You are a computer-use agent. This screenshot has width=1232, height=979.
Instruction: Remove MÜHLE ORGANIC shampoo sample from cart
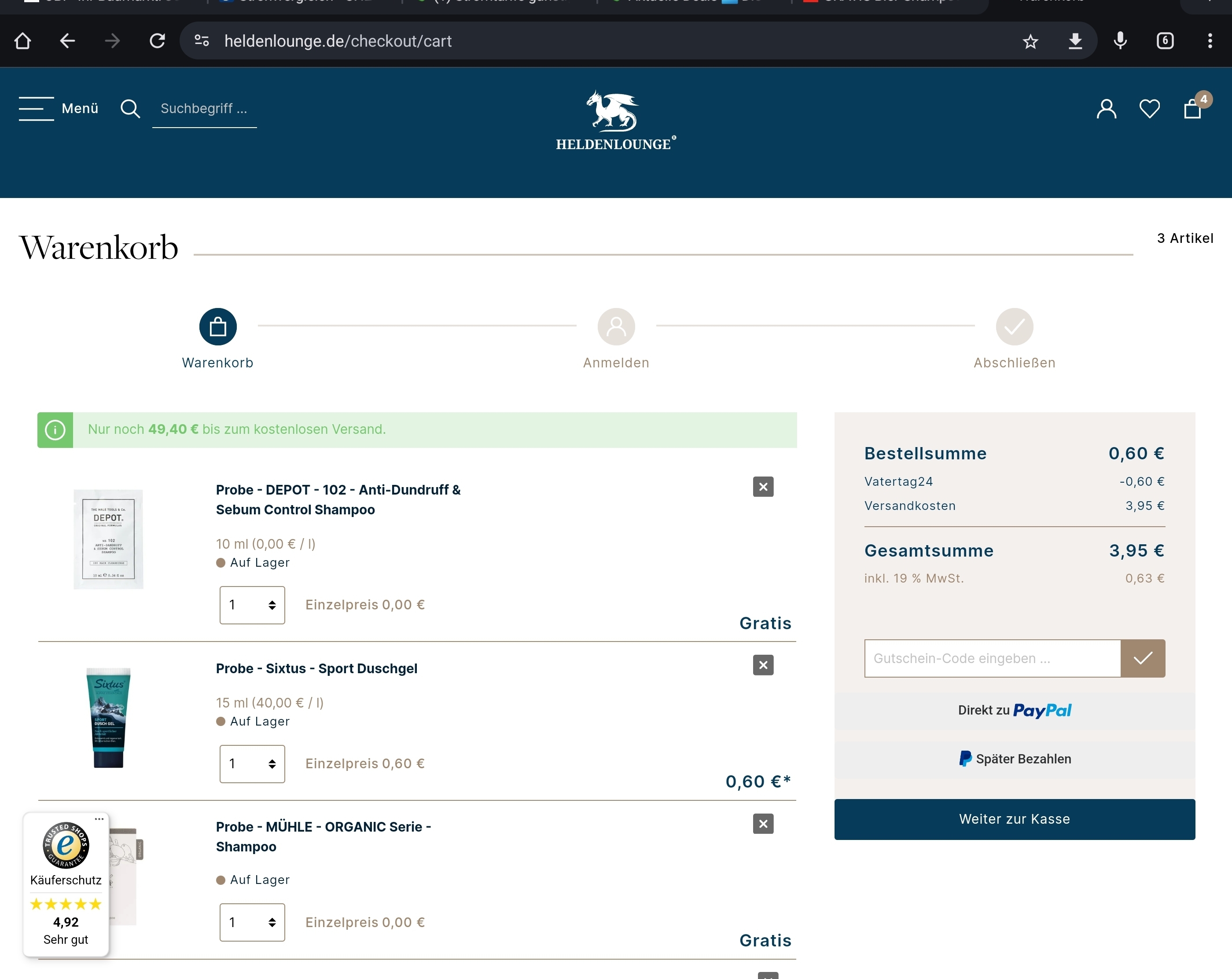coord(763,824)
